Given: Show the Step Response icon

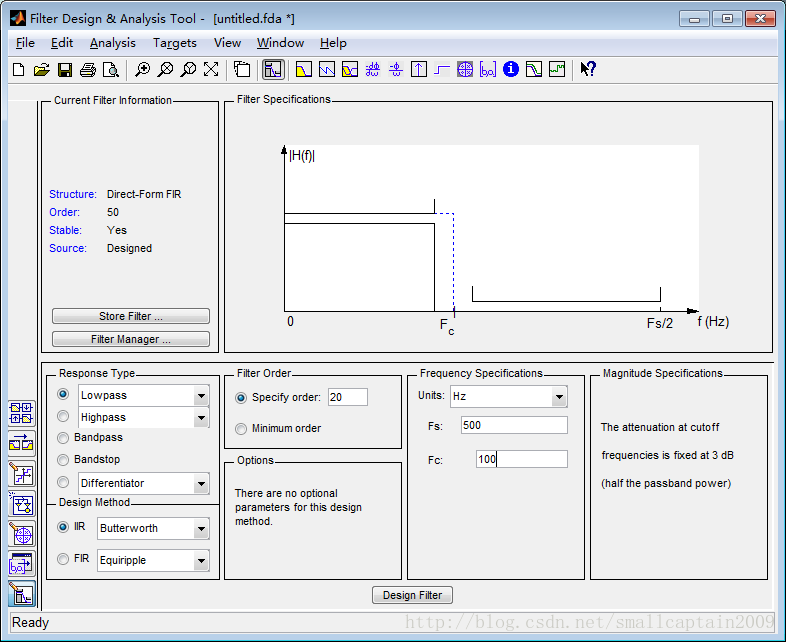Looking at the screenshot, I should [442, 69].
